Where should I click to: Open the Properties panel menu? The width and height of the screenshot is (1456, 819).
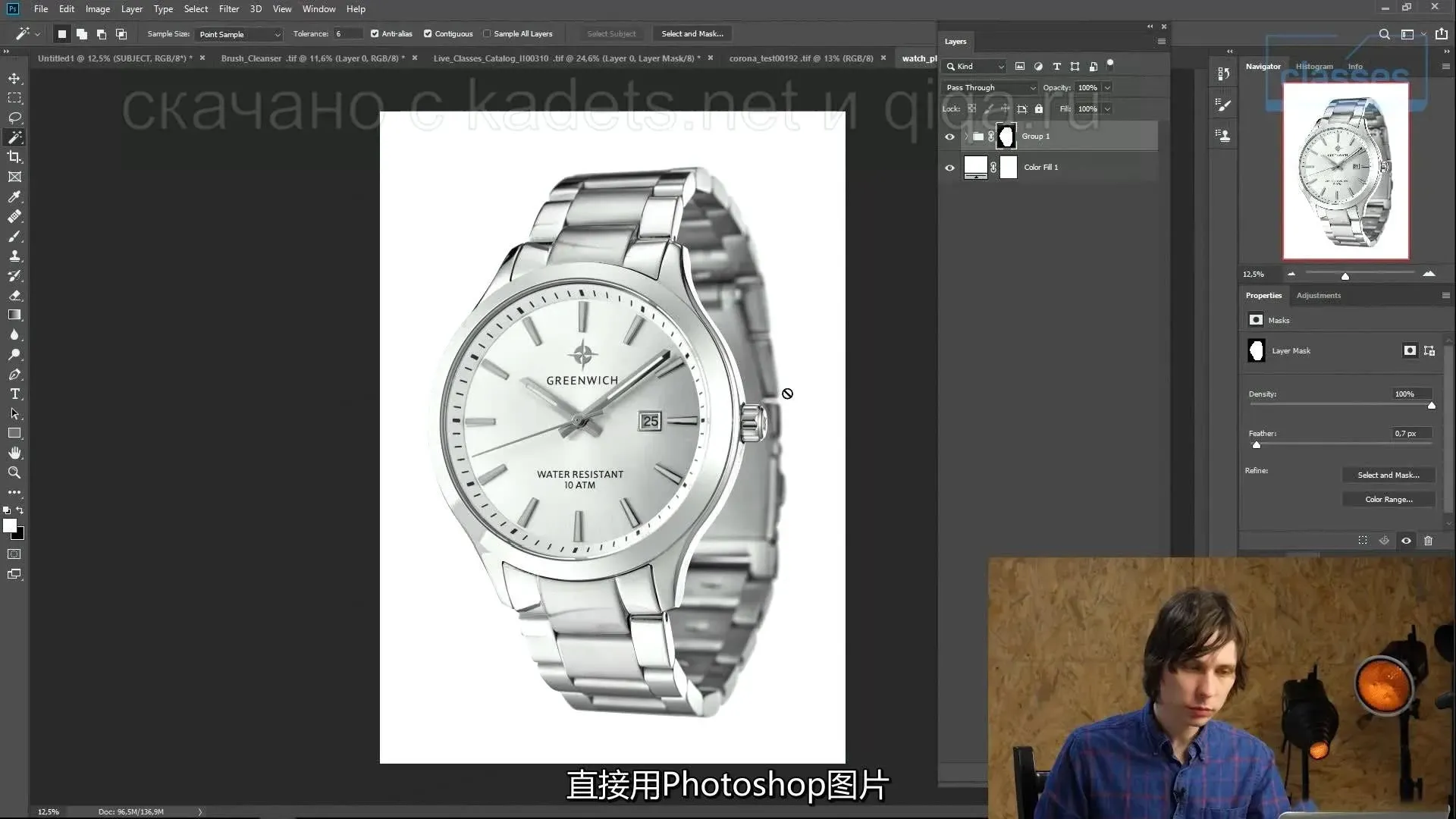pyautogui.click(x=1445, y=295)
